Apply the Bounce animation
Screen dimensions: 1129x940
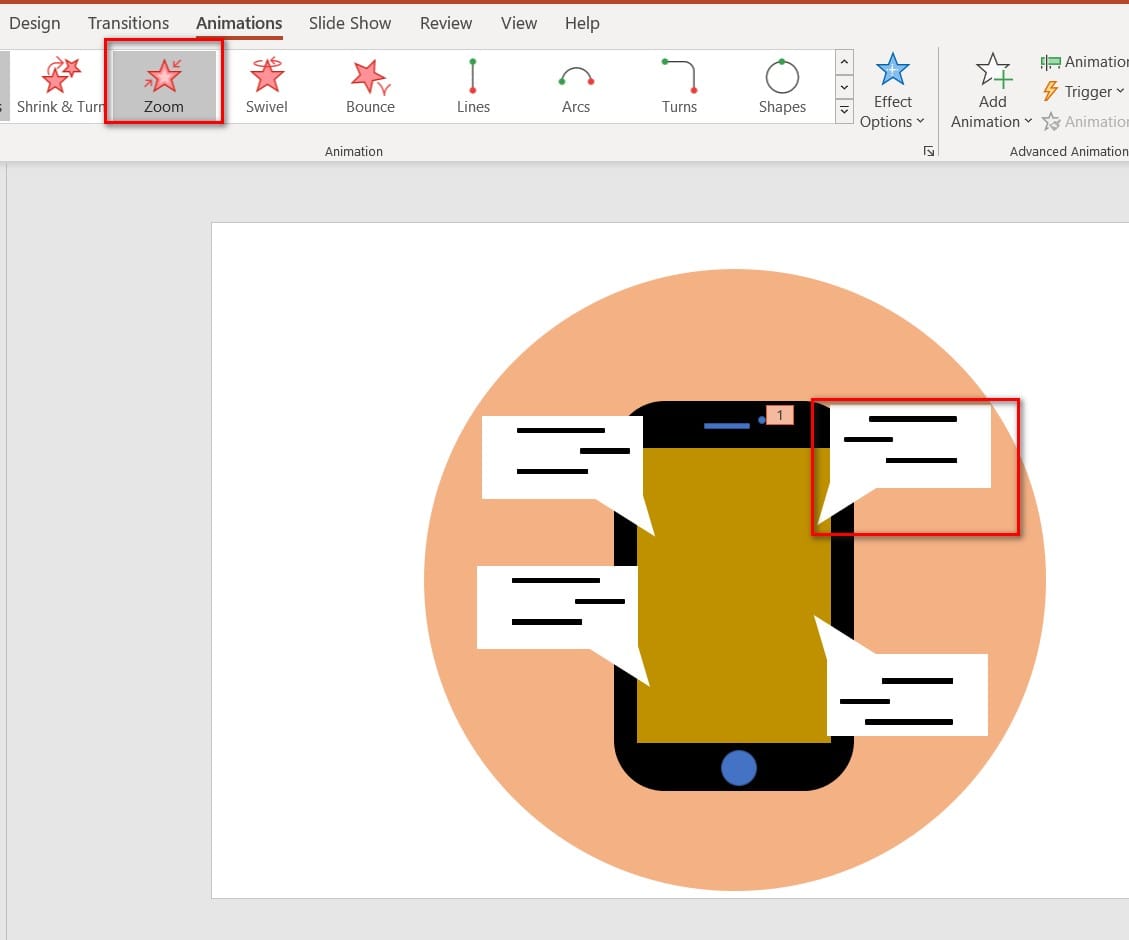[x=370, y=86]
